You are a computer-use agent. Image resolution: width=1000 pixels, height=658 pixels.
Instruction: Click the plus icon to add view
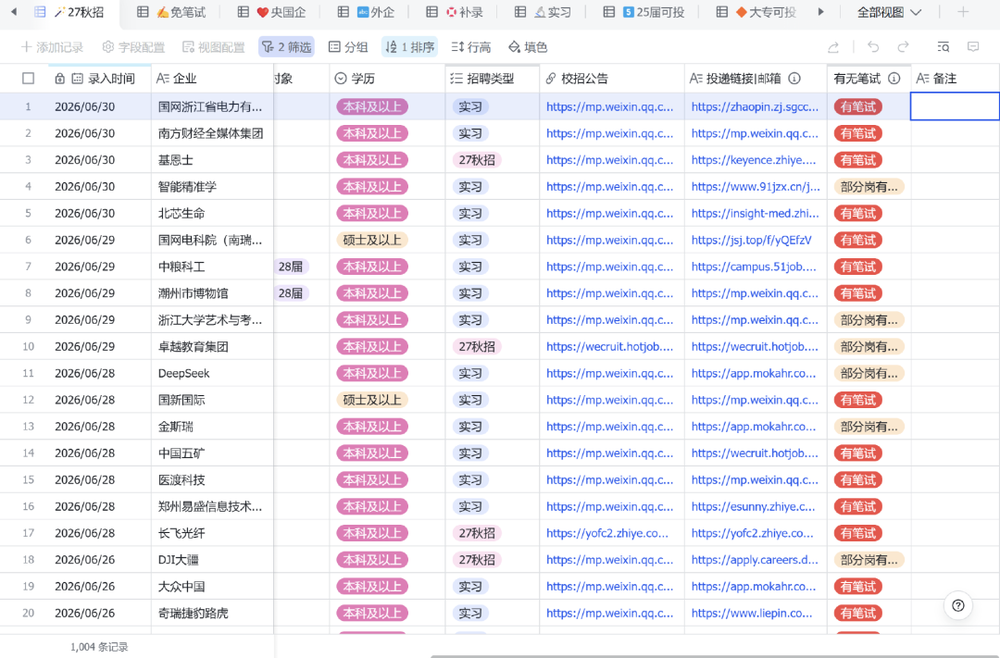[x=963, y=11]
